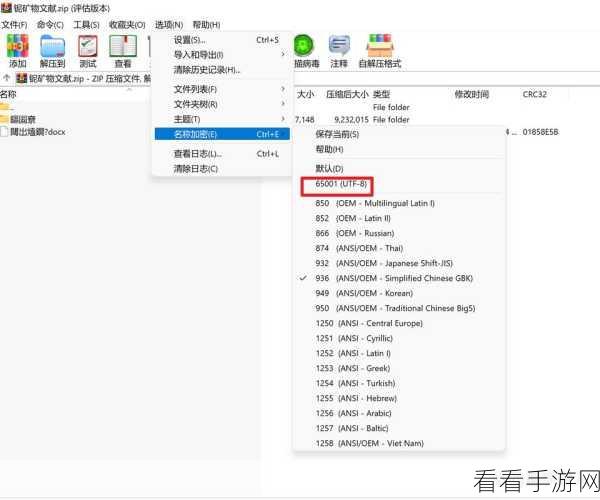Expand File List (文件列表) submenu
Viewport: 600px width, 500px height.
click(x=222, y=89)
